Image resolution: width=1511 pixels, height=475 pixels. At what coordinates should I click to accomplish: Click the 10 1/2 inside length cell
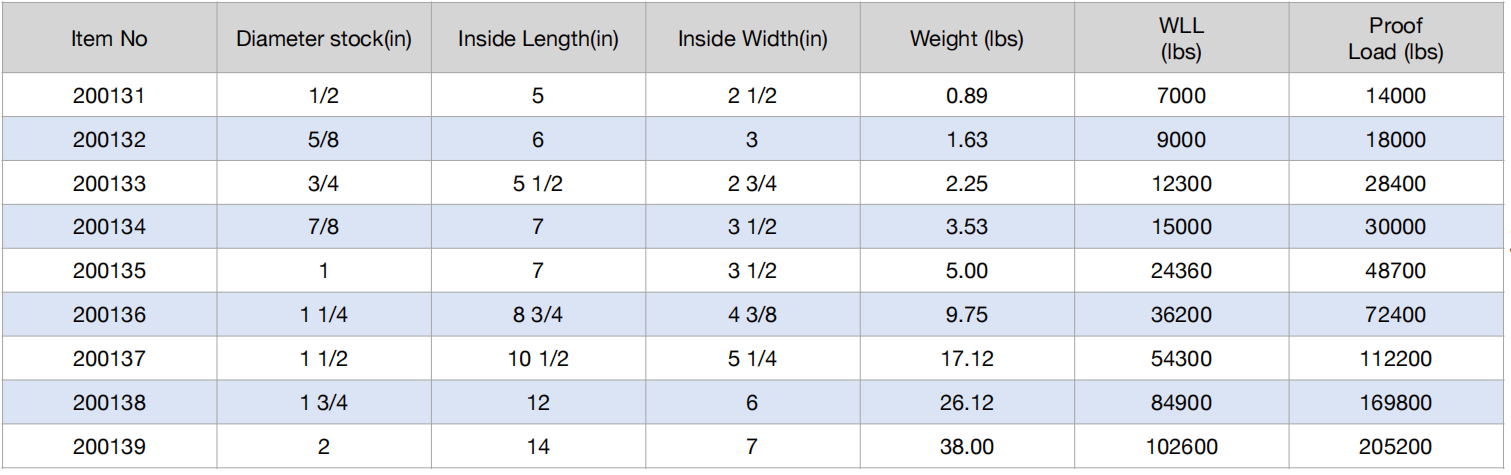(538, 358)
